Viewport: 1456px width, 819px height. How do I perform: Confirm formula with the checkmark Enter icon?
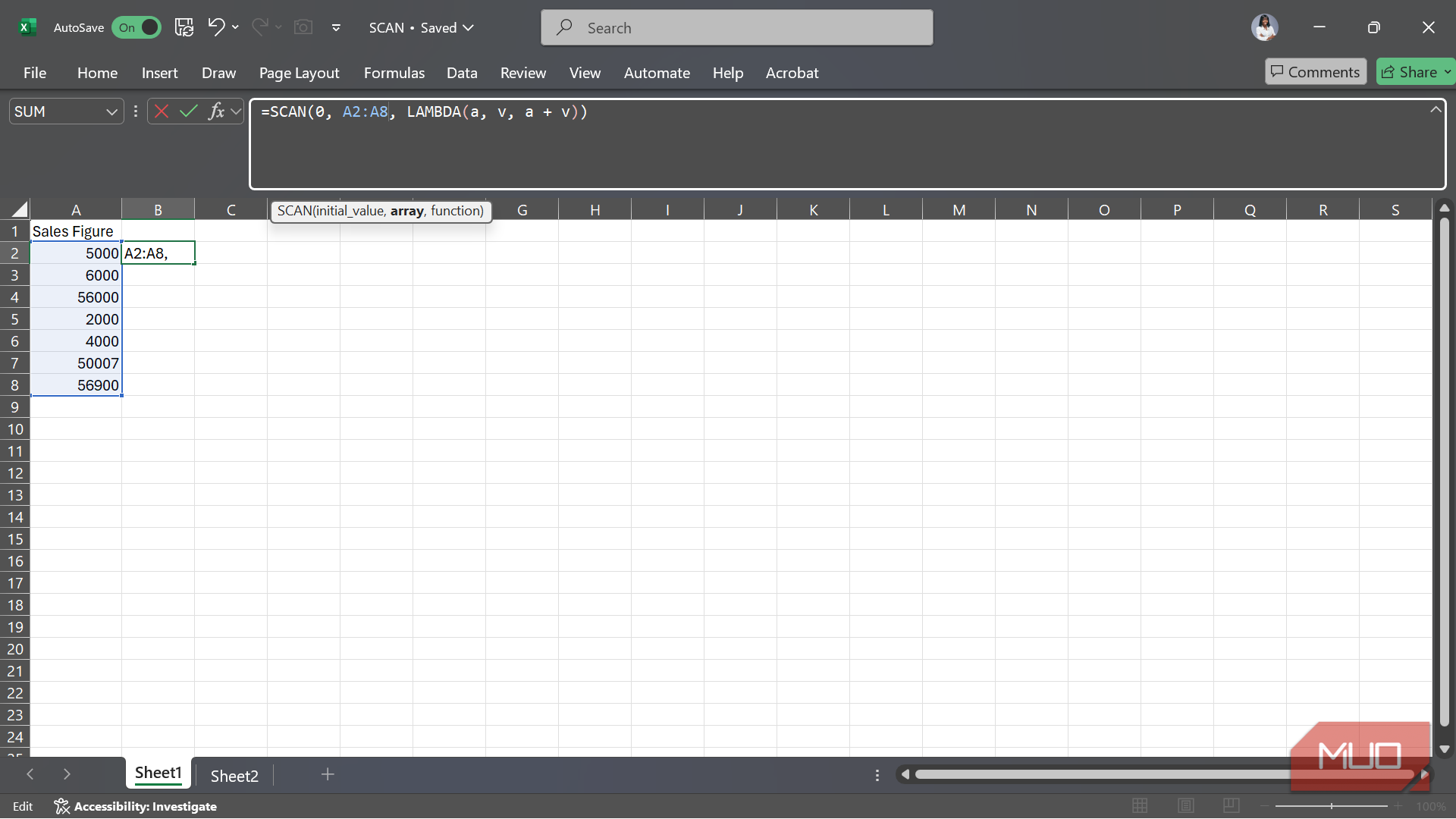[x=189, y=111]
